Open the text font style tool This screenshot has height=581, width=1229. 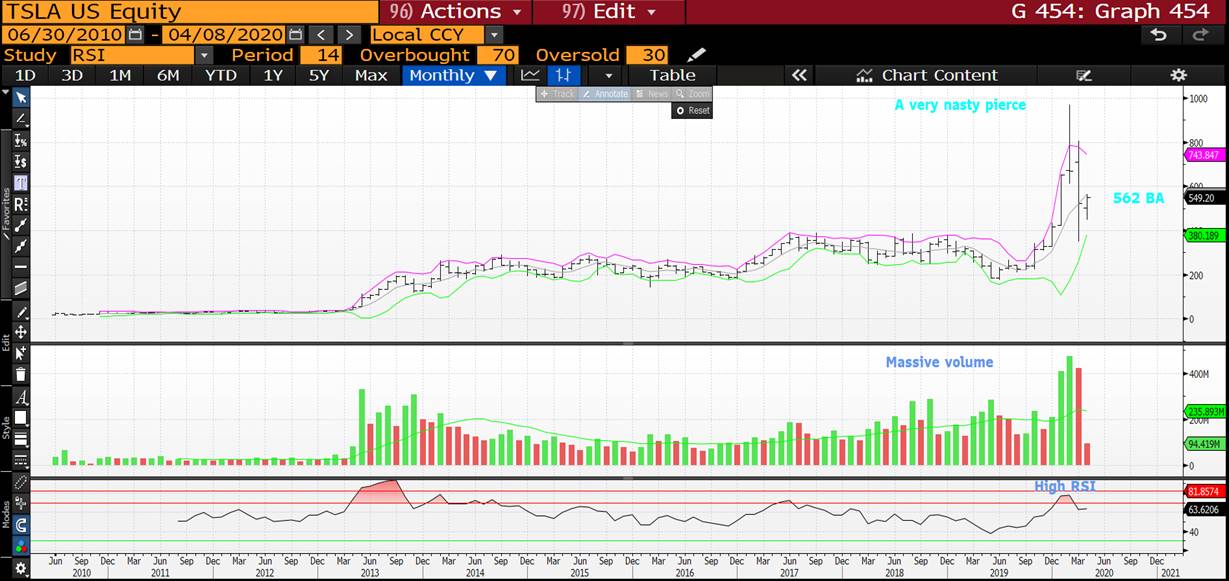click(x=20, y=397)
